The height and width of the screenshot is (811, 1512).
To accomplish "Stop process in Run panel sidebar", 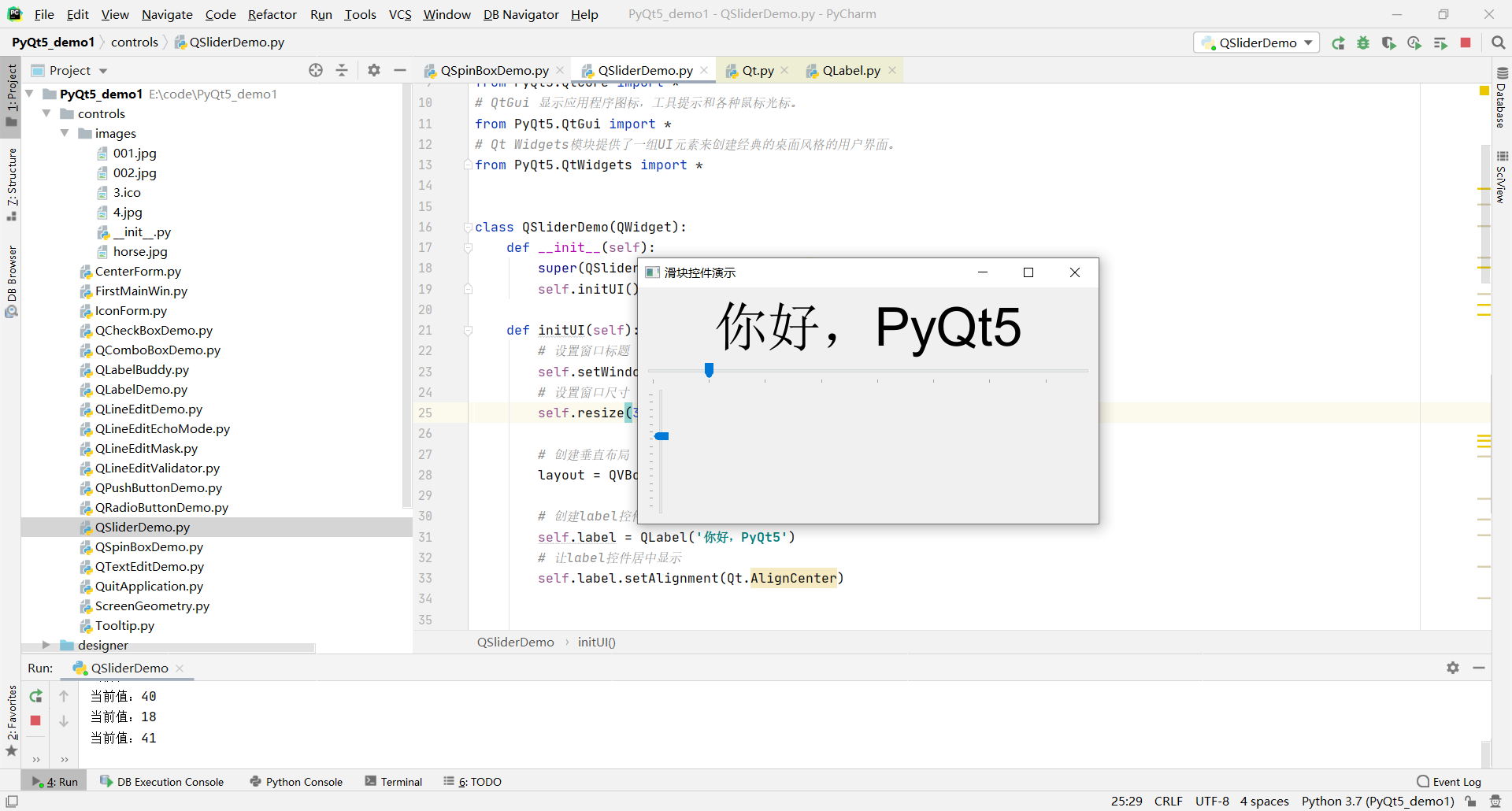I will pyautogui.click(x=35, y=720).
